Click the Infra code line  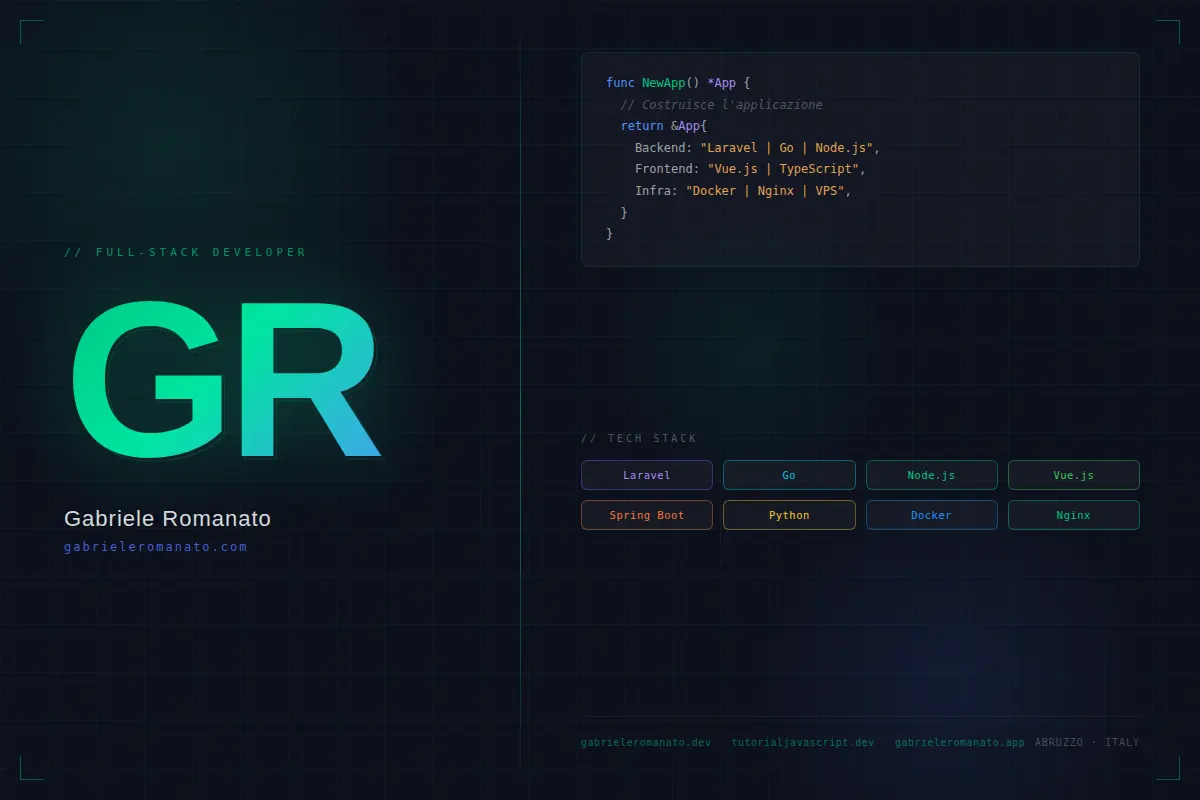pyautogui.click(x=743, y=191)
